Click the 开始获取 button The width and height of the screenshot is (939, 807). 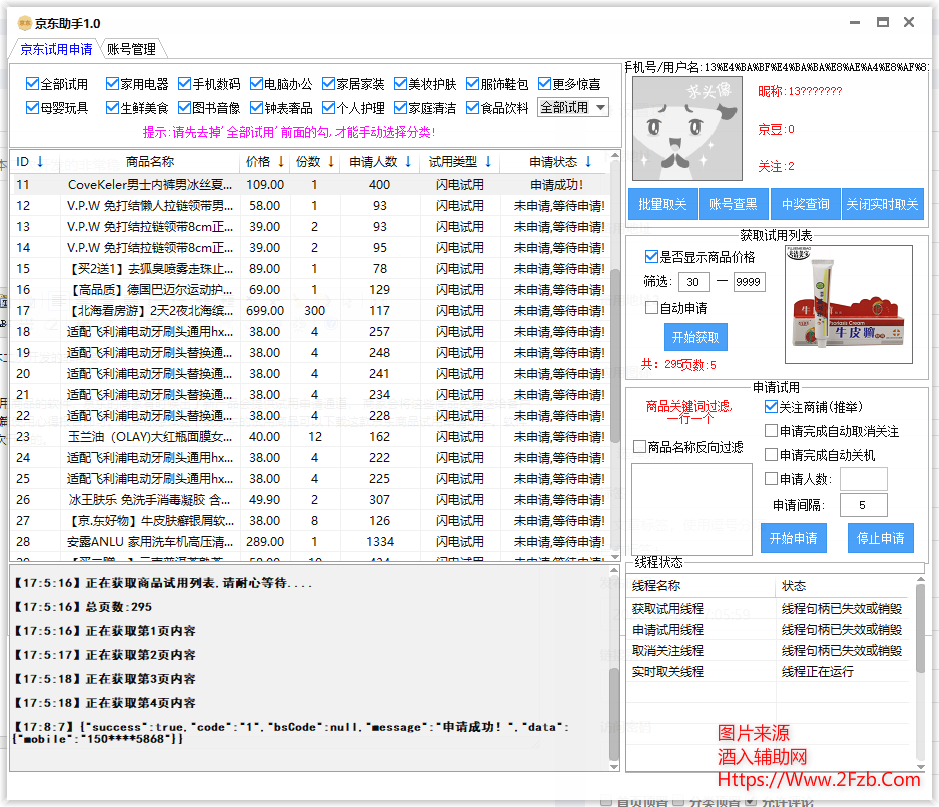(x=695, y=337)
